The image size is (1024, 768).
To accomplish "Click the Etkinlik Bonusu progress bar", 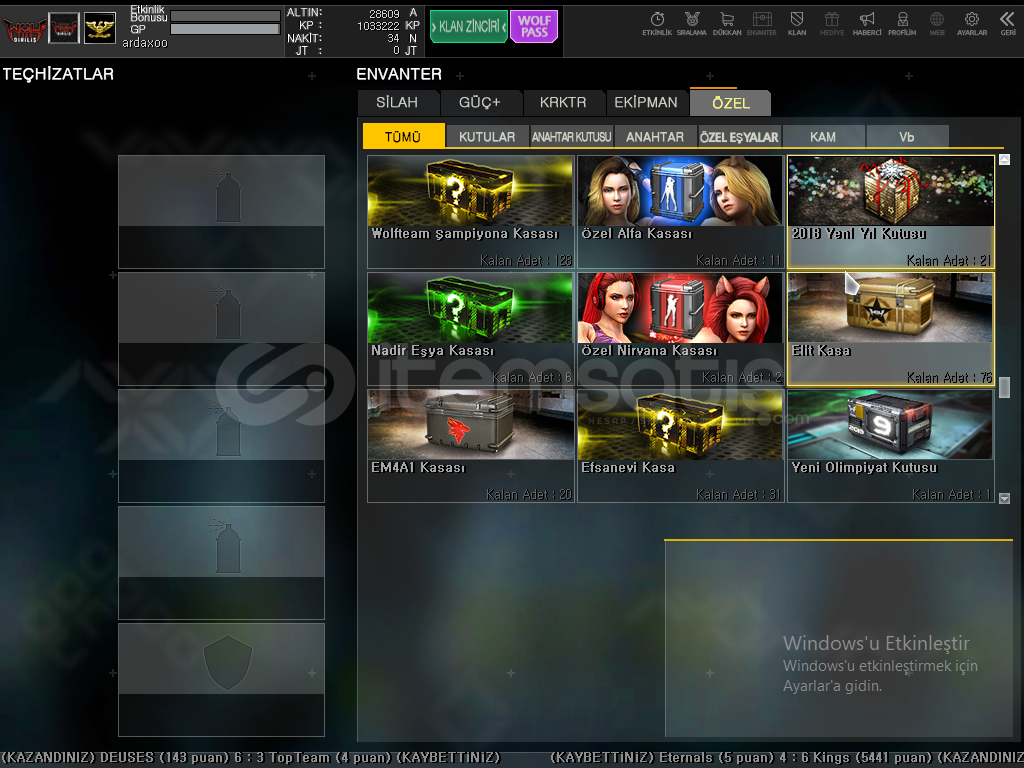I will coord(225,16).
